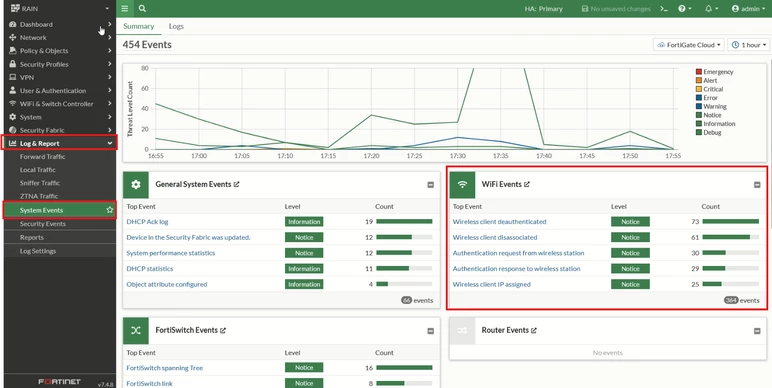Expand the VPN menu
772x388 pixels.
(x=60, y=77)
